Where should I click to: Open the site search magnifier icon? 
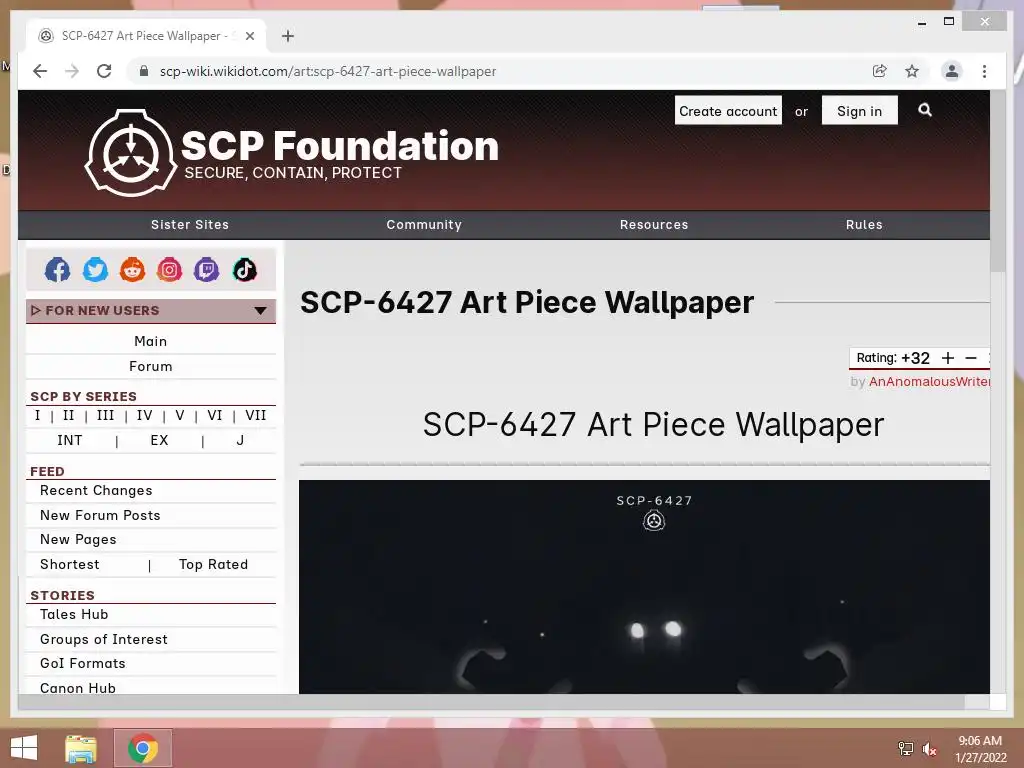(x=925, y=110)
